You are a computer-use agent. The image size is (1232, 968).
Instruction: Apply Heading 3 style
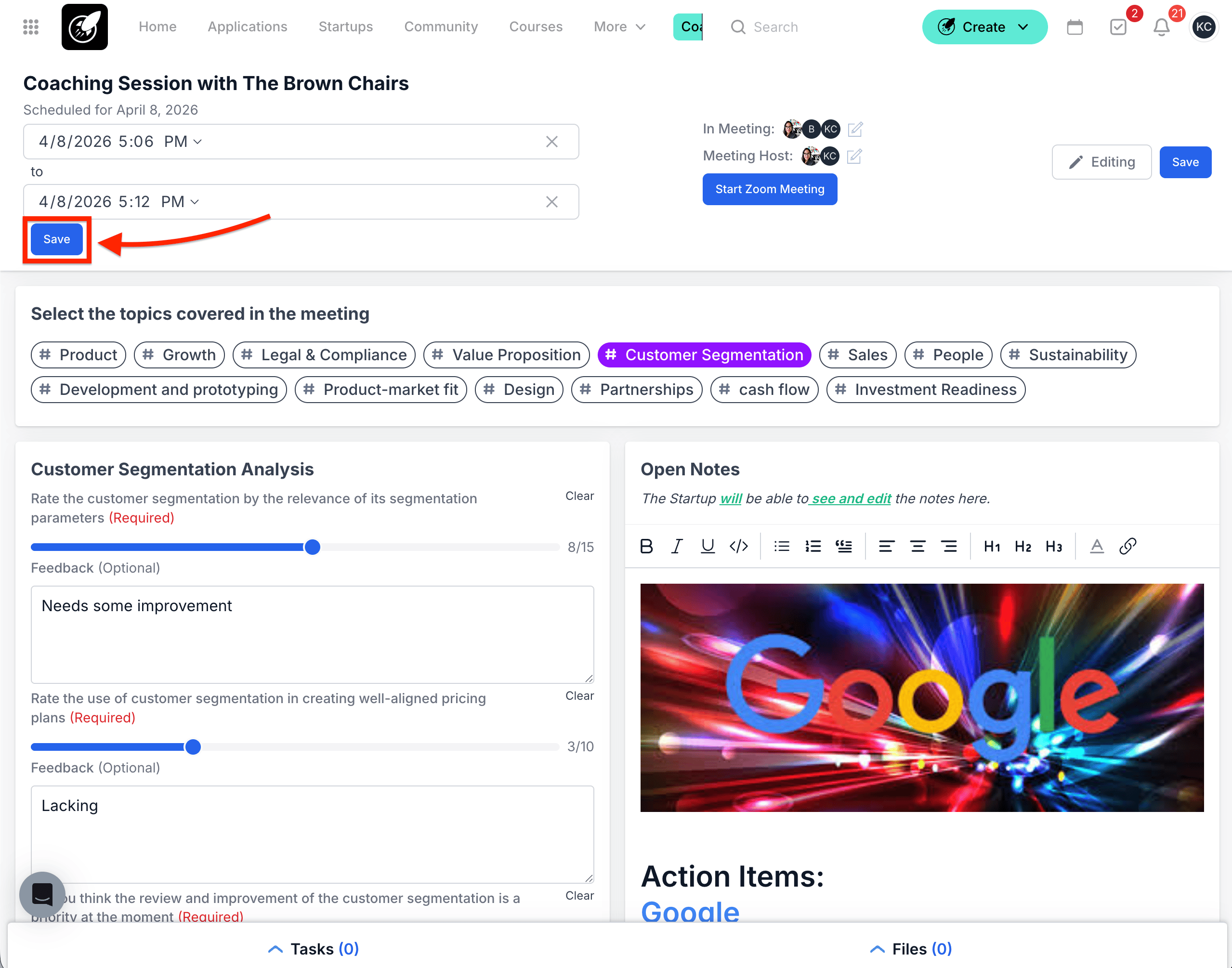pos(1054,546)
